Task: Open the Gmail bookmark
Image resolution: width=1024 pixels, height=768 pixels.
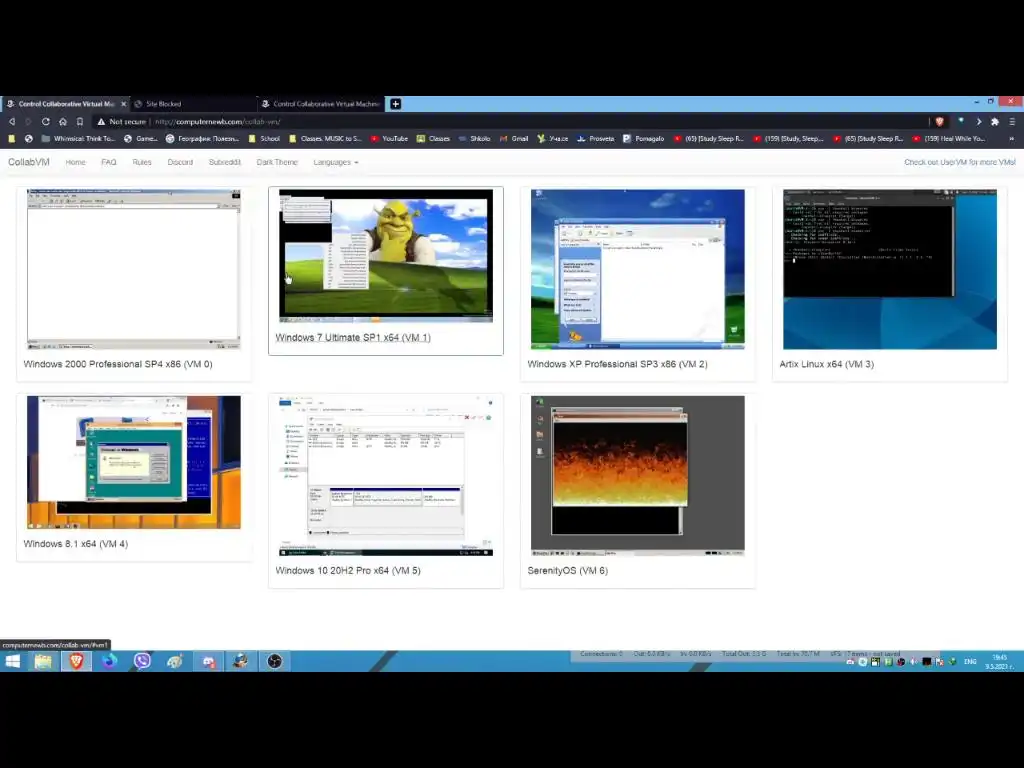Action: coord(514,138)
